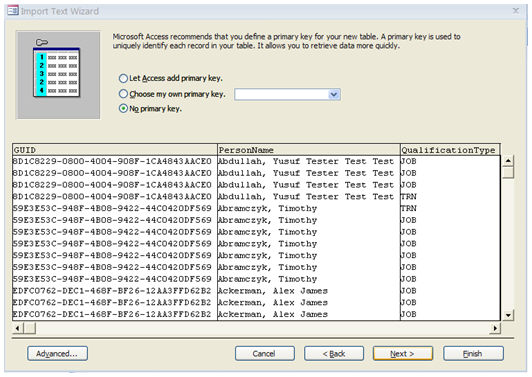Click the vertical scrollbar up arrow
The image size is (532, 377).
point(508,161)
